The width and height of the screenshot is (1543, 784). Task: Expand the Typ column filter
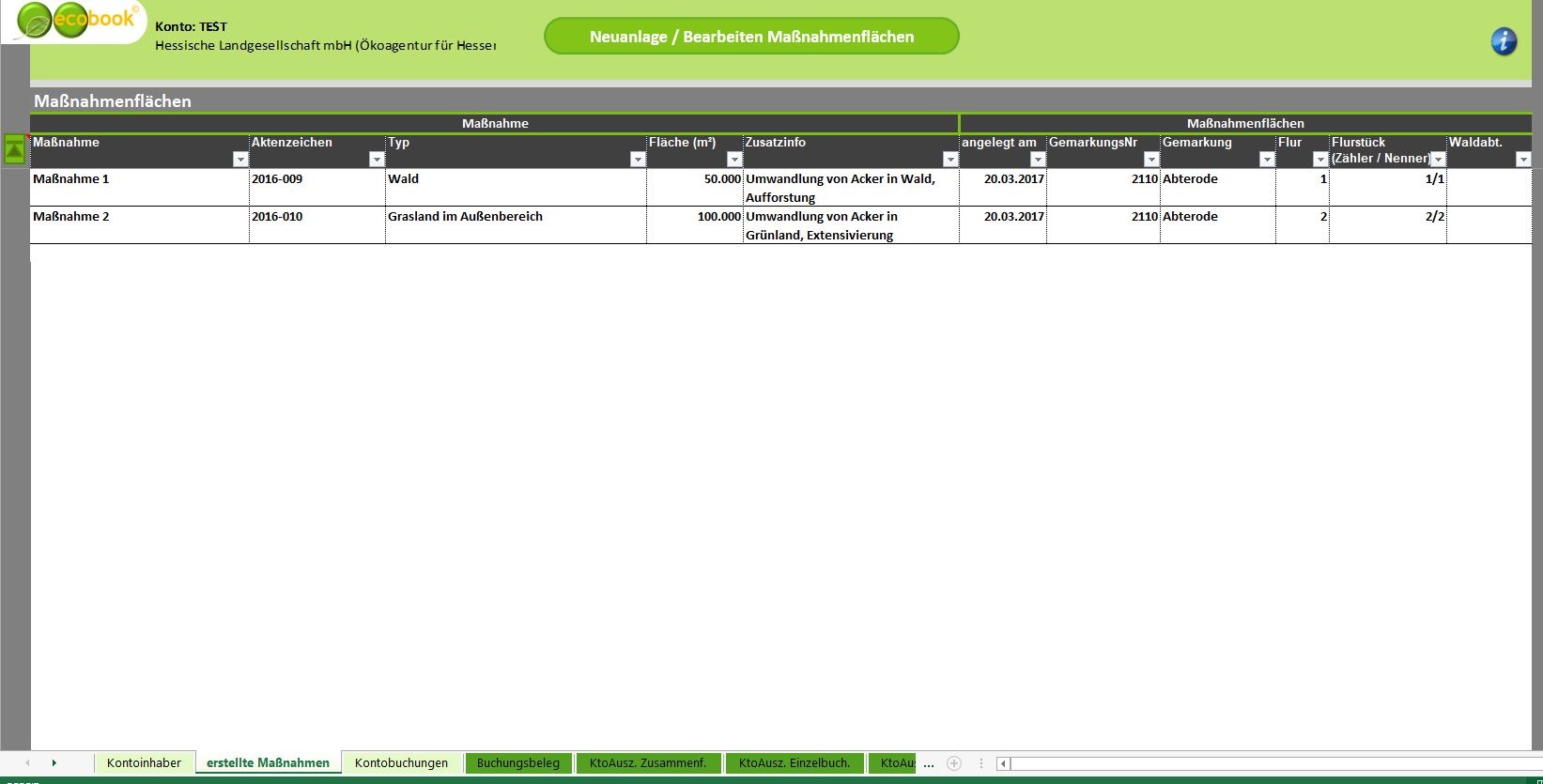[638, 160]
